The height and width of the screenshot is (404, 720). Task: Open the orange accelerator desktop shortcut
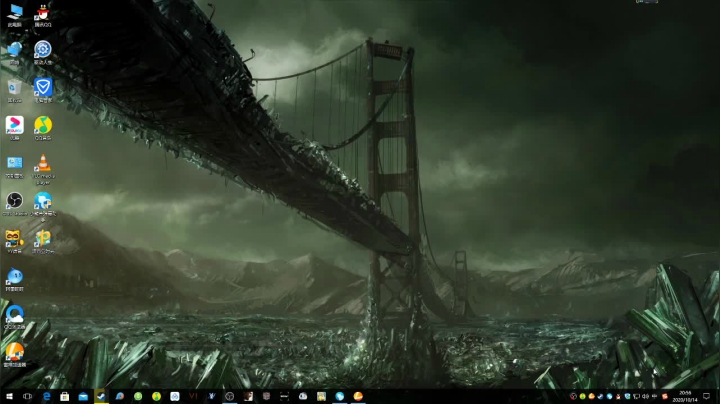pos(15,354)
